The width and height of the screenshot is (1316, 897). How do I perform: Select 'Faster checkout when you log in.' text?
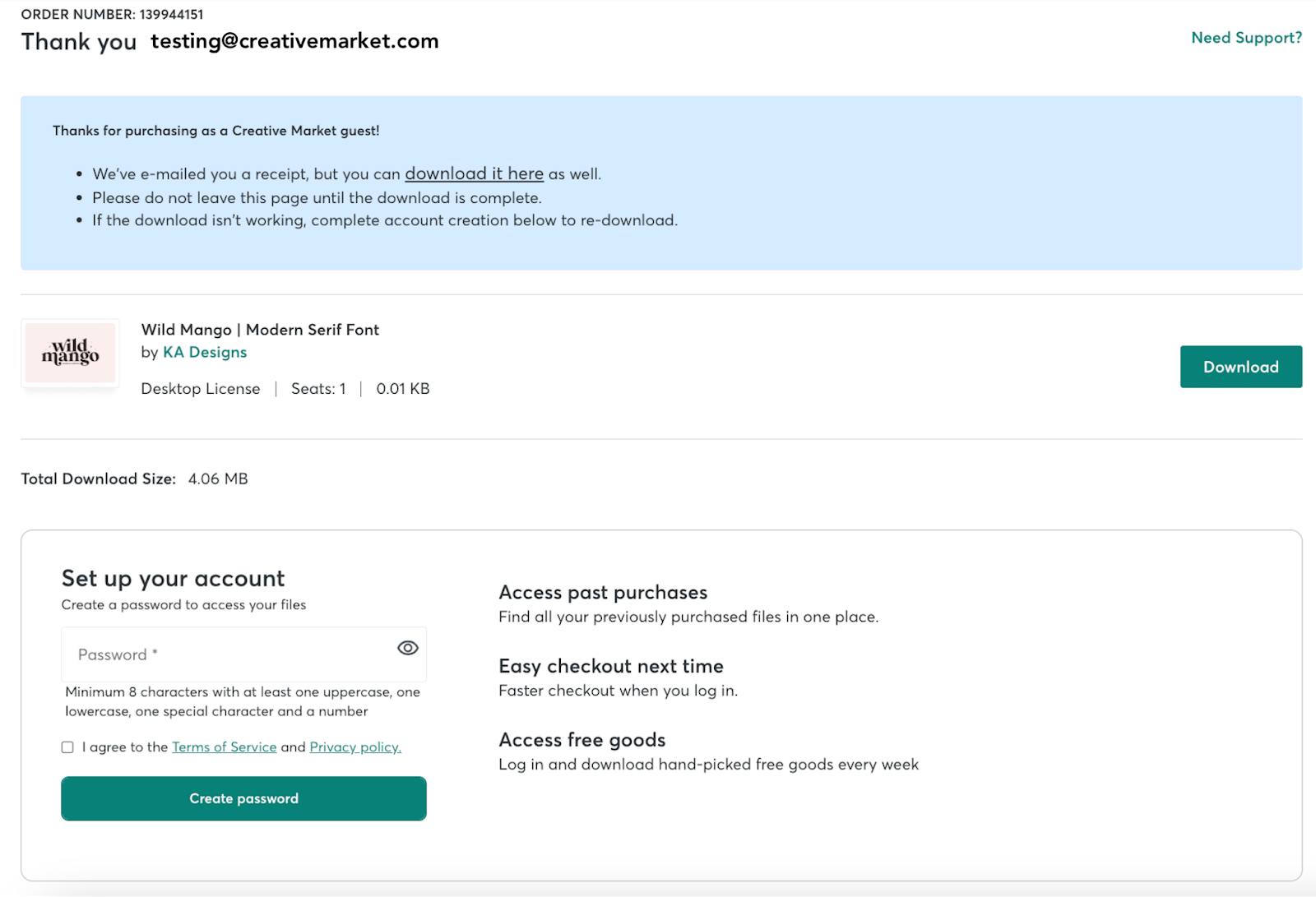(x=618, y=691)
